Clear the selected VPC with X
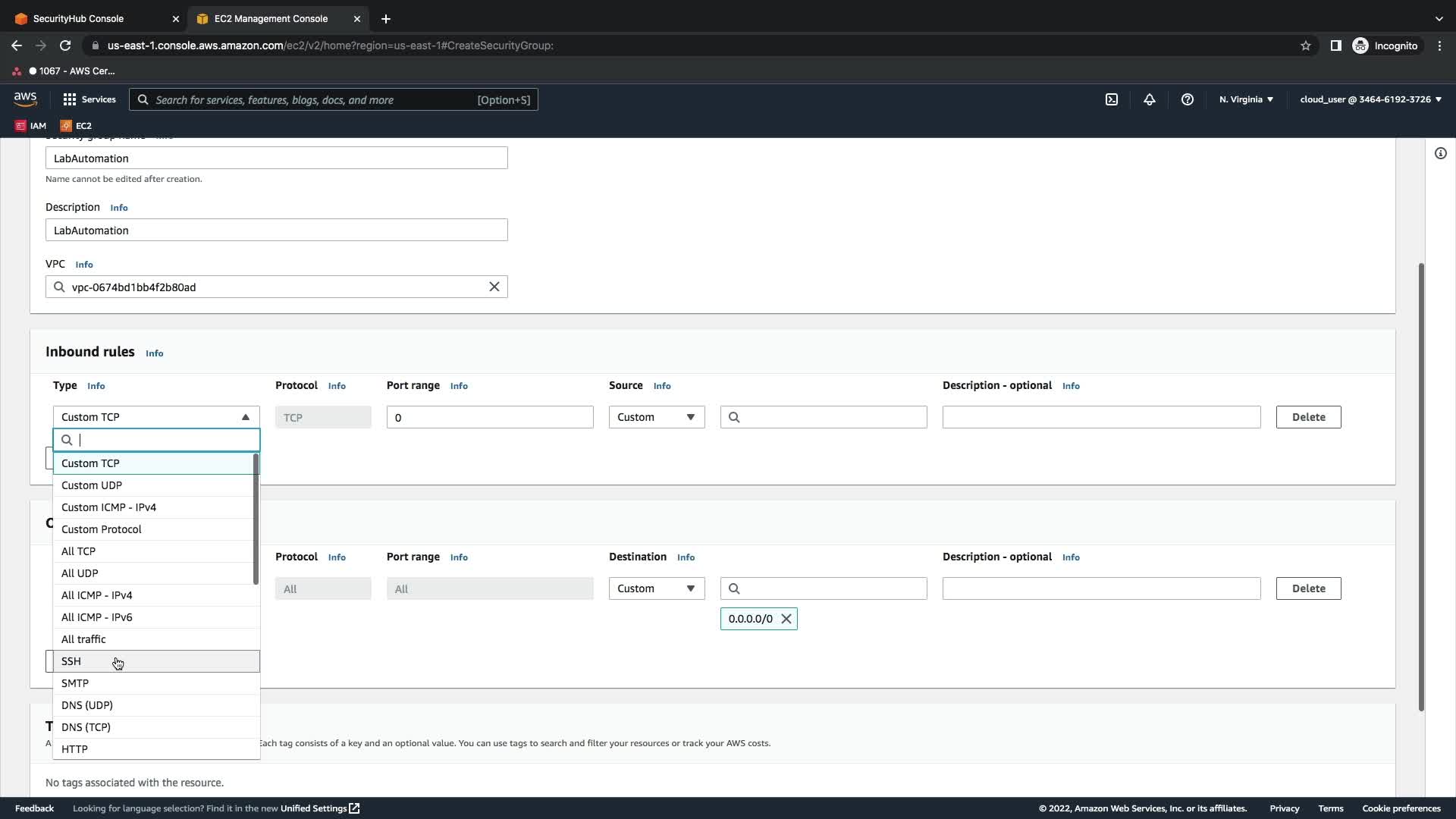Screen dimensions: 1456x819 coord(494,287)
